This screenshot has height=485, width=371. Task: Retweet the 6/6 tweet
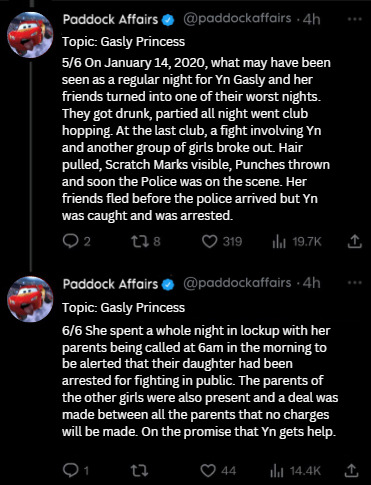pos(139,470)
